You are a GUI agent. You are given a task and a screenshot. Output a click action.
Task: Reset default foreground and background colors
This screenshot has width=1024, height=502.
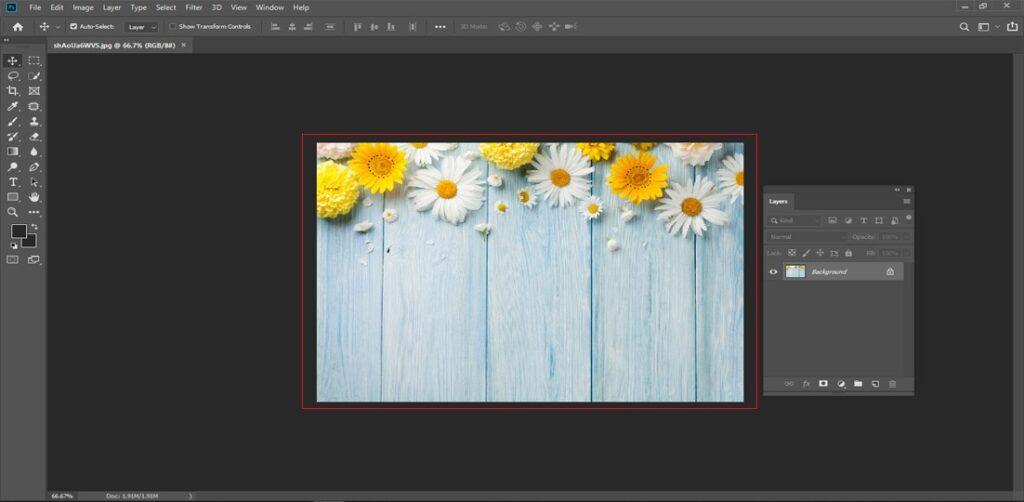[x=14, y=245]
